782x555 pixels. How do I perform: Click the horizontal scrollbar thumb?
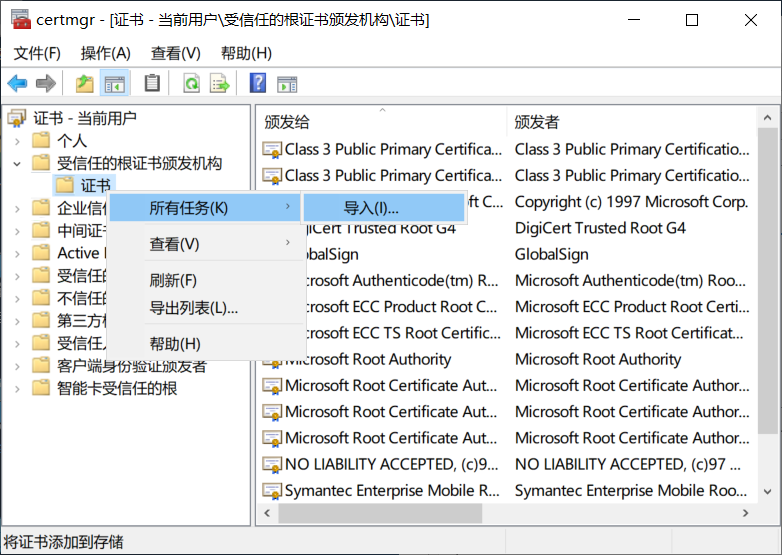tap(380, 513)
